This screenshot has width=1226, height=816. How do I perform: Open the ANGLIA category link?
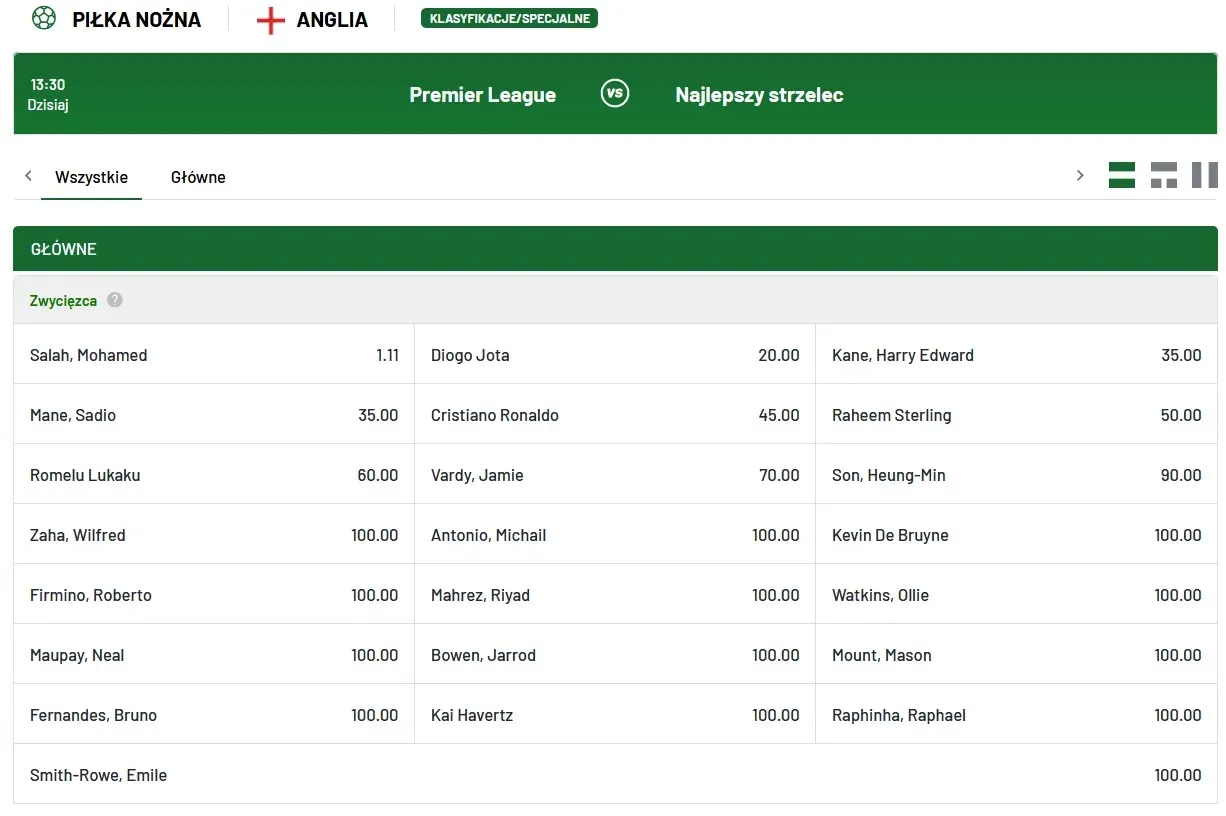pos(332,20)
